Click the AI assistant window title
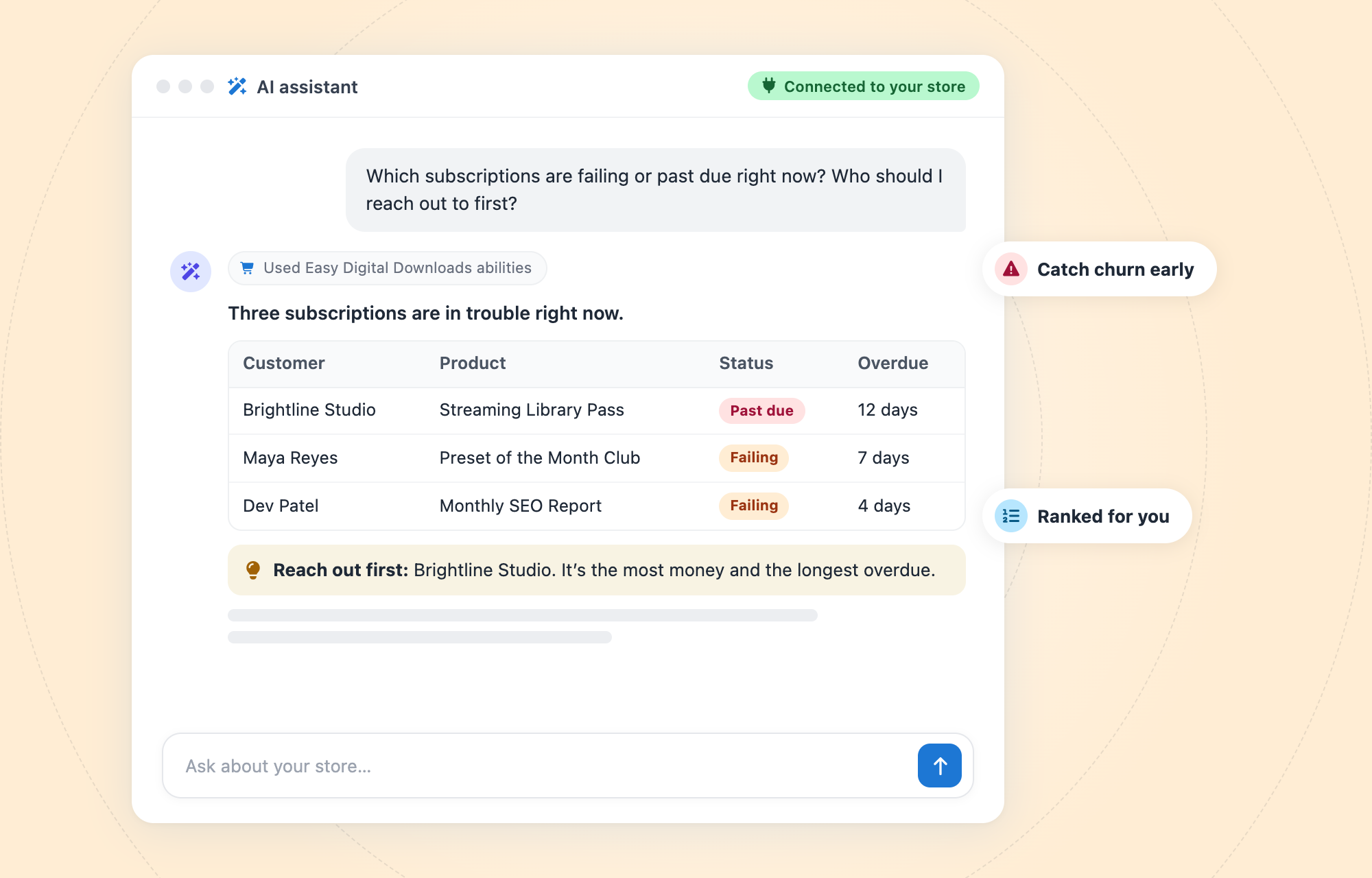 pyautogui.click(x=307, y=87)
